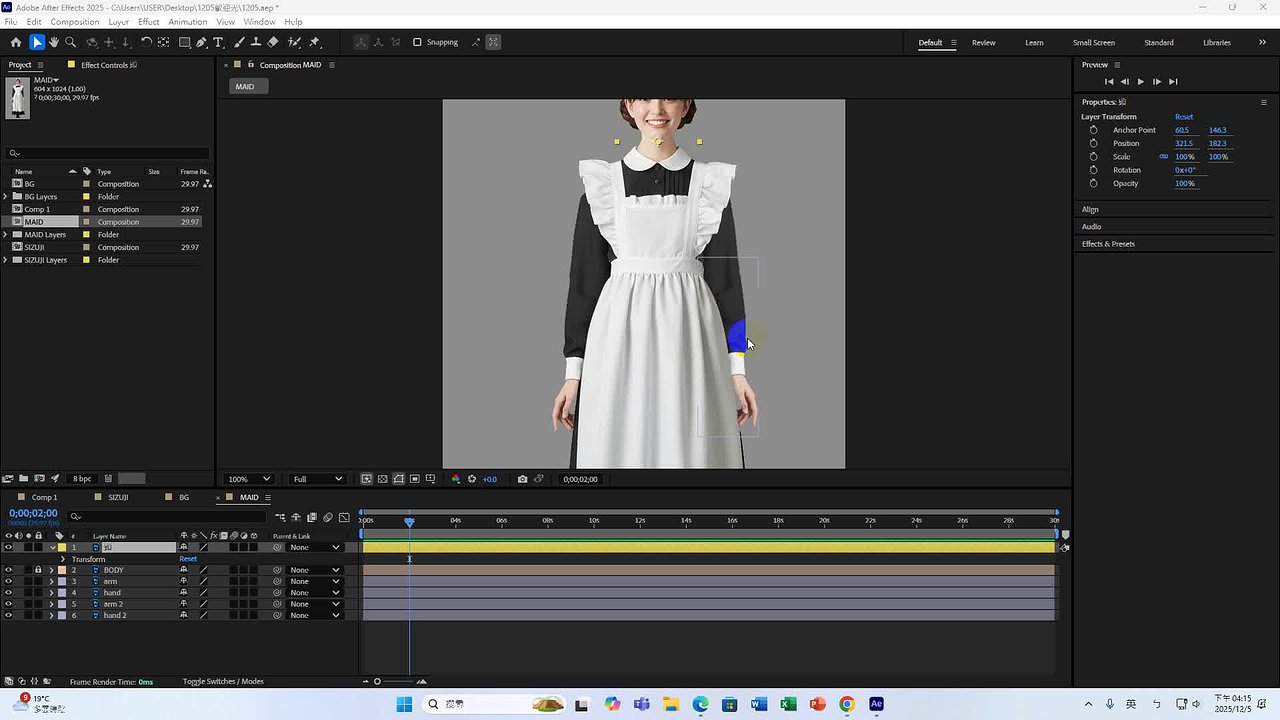Select the Pen tool
The width and height of the screenshot is (1280, 720).
point(202,42)
